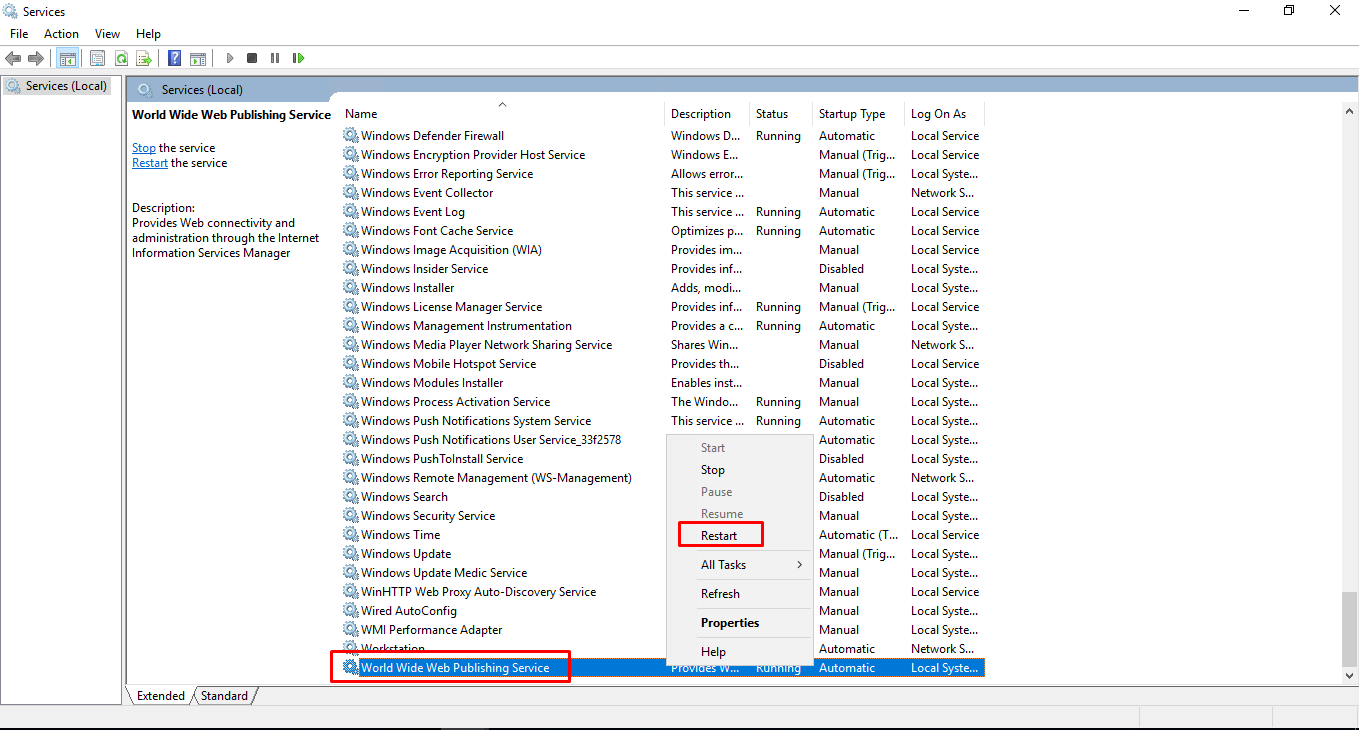Screen dimensions: 1359x730
Task: Select Windows Management Instrumentation row
Action: pos(662,326)
